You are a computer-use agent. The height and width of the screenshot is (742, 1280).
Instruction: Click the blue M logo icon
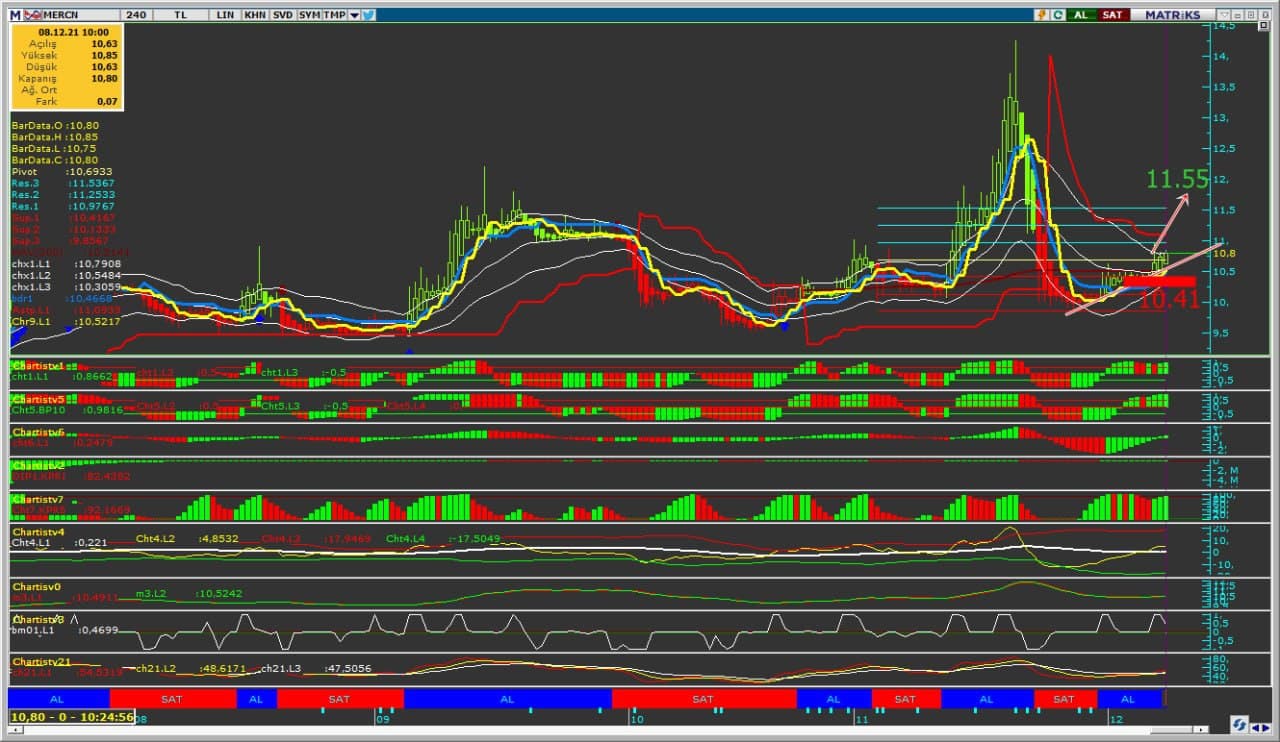click(x=15, y=15)
